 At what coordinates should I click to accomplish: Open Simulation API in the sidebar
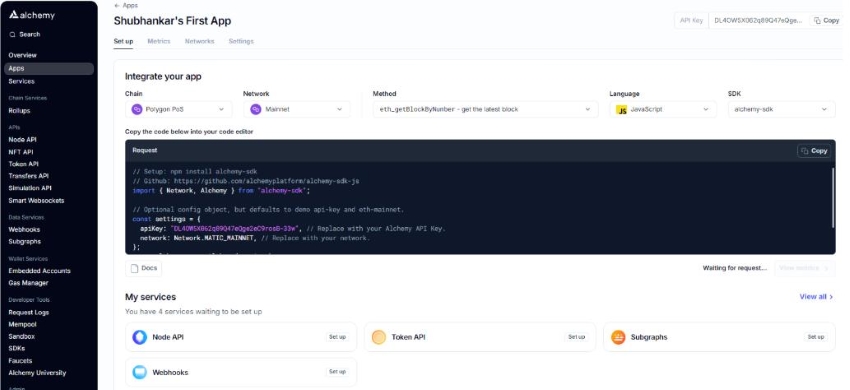click(30, 188)
